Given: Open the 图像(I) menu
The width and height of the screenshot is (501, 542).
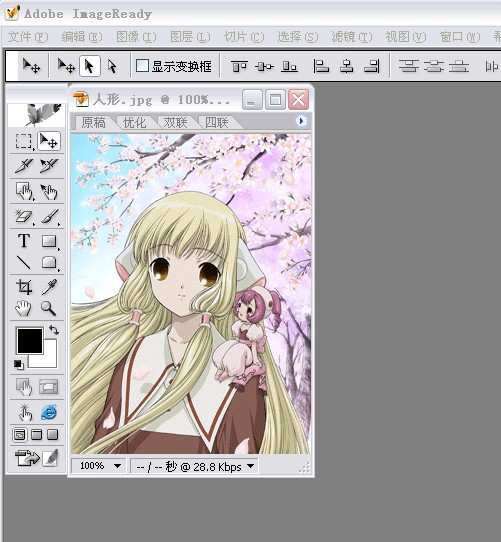Looking at the screenshot, I should [x=136, y=37].
